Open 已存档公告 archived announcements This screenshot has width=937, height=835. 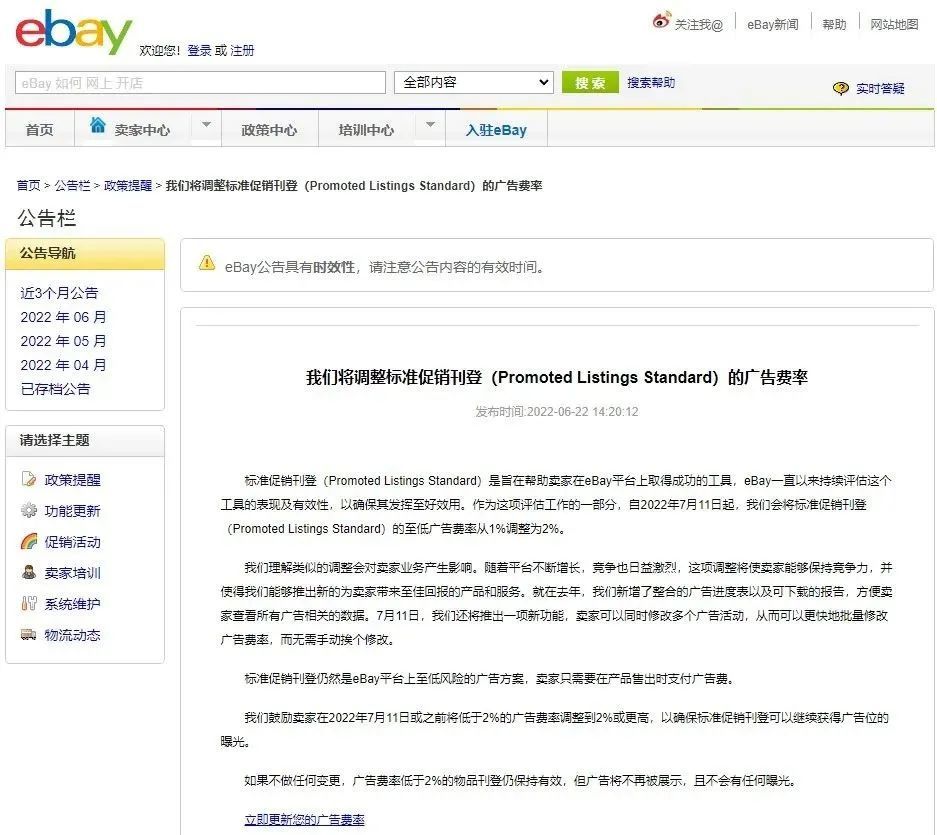pyautogui.click(x=56, y=389)
